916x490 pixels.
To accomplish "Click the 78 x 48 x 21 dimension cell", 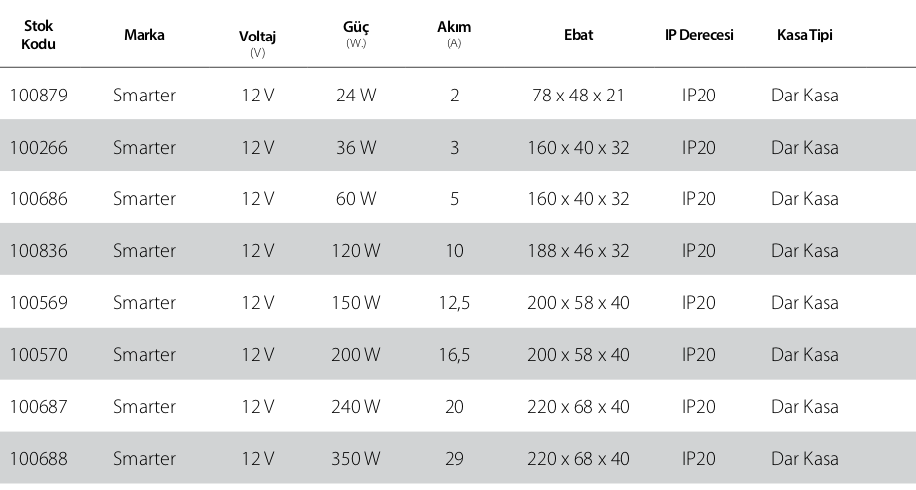I will [578, 95].
